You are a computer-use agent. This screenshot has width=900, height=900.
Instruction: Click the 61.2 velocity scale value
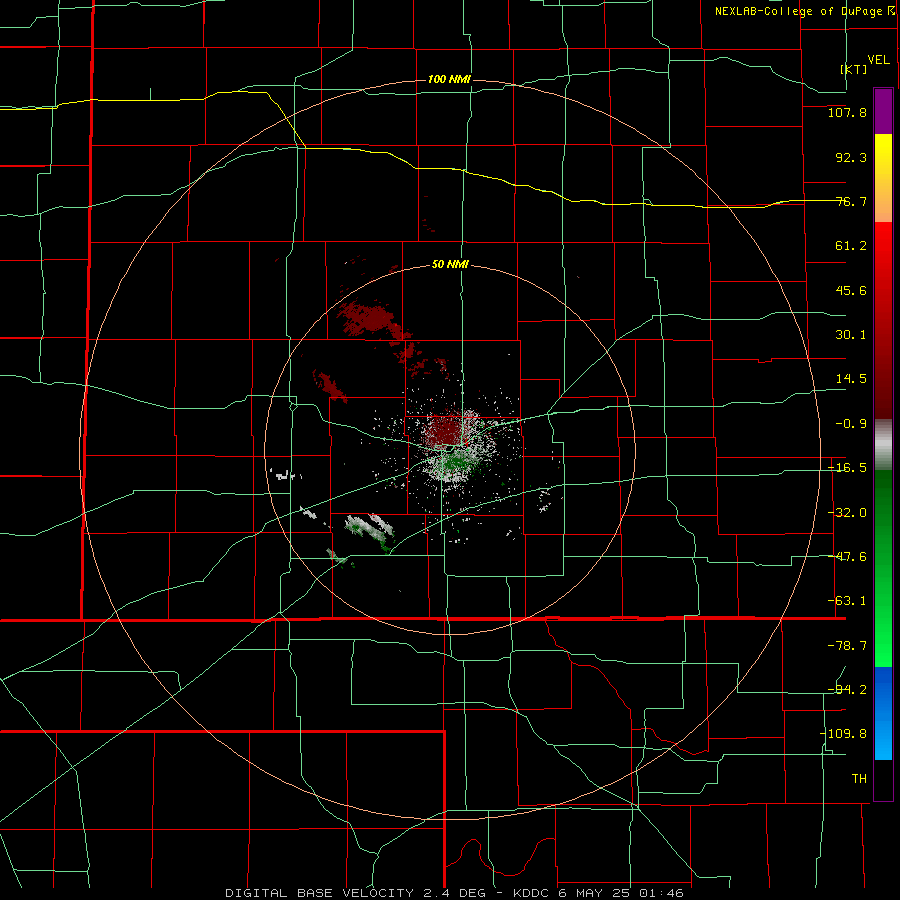[851, 246]
